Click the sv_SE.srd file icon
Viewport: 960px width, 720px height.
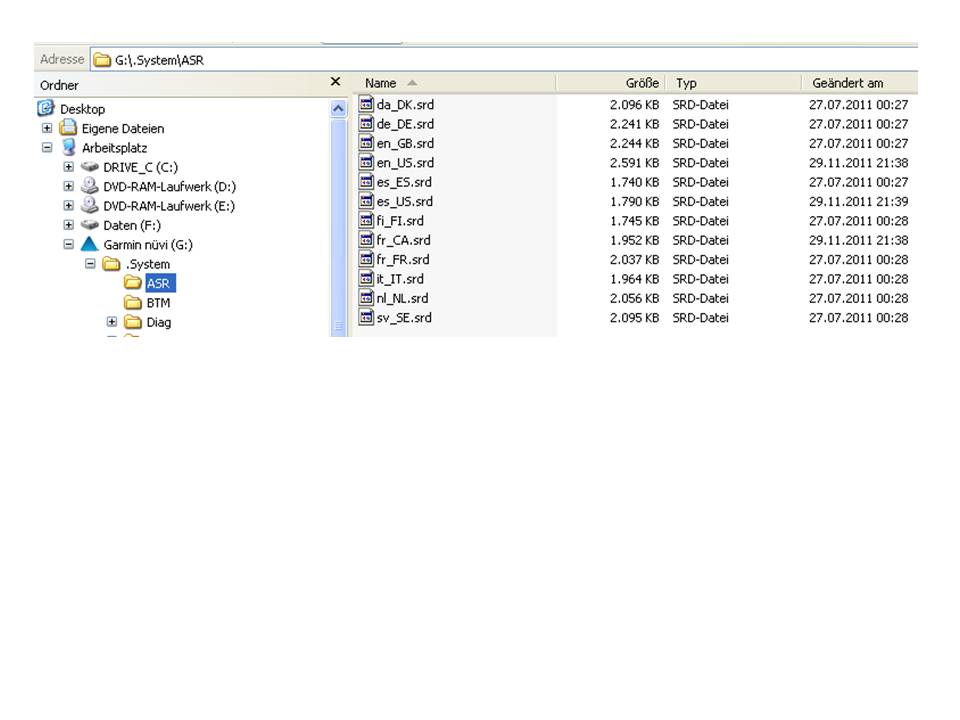tap(366, 317)
